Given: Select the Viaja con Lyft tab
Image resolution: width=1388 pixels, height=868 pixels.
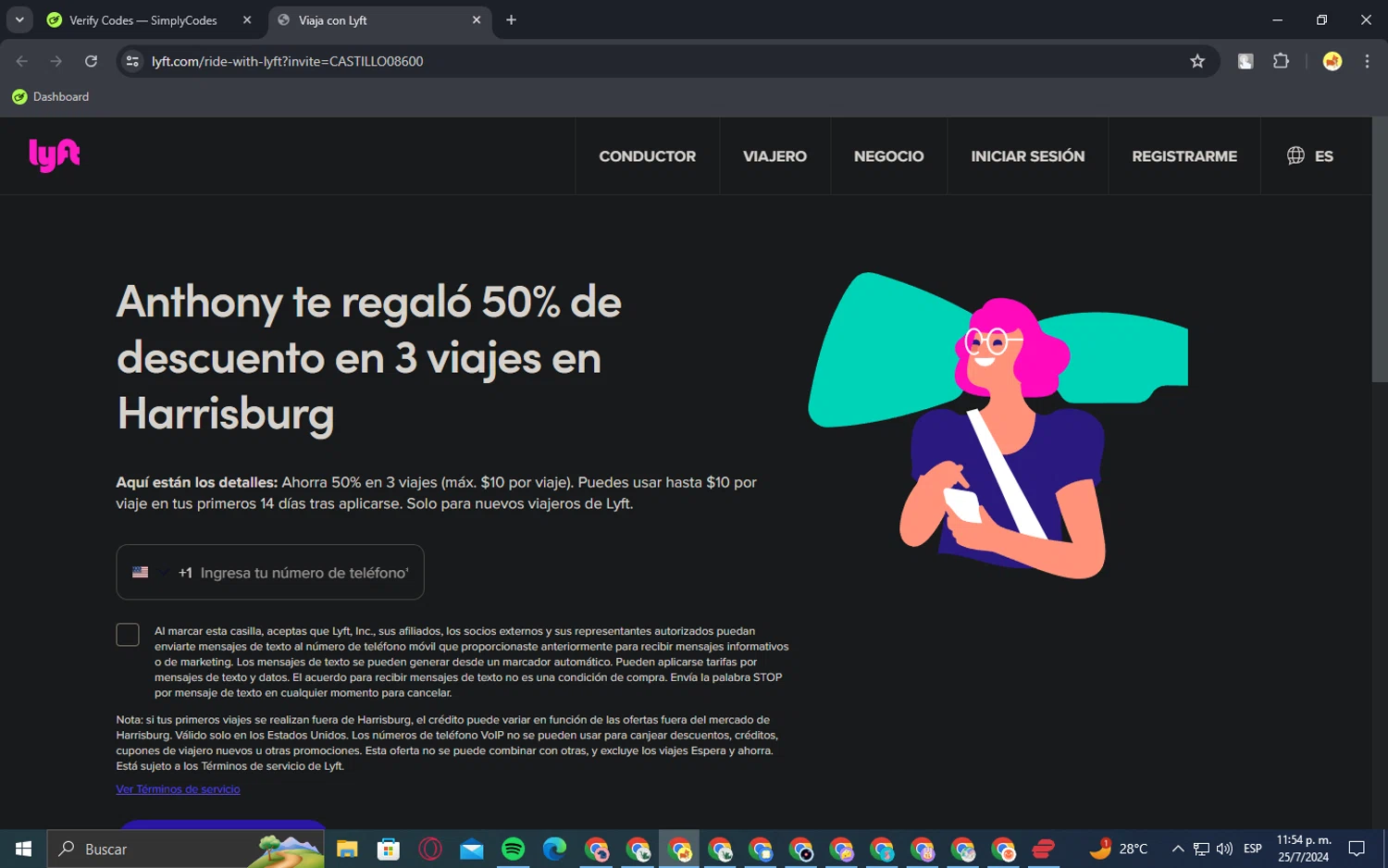Looking at the screenshot, I should (380, 19).
